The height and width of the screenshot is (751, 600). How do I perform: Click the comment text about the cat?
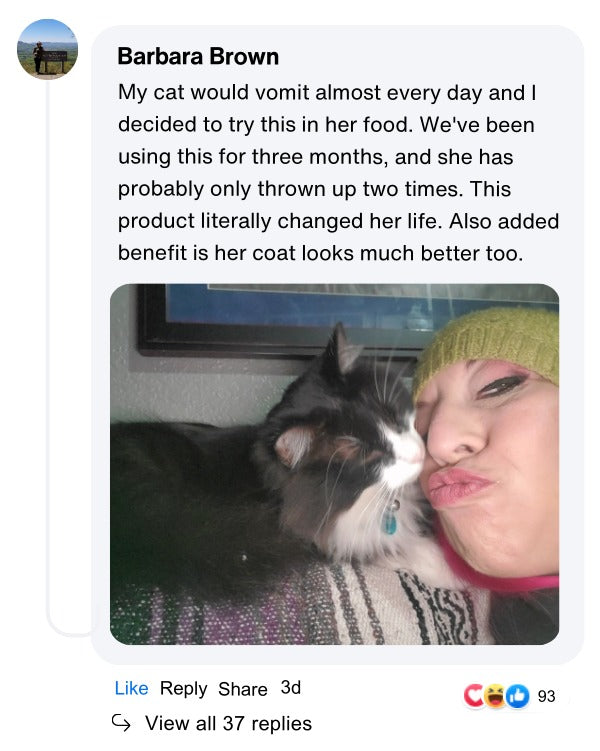(338, 173)
